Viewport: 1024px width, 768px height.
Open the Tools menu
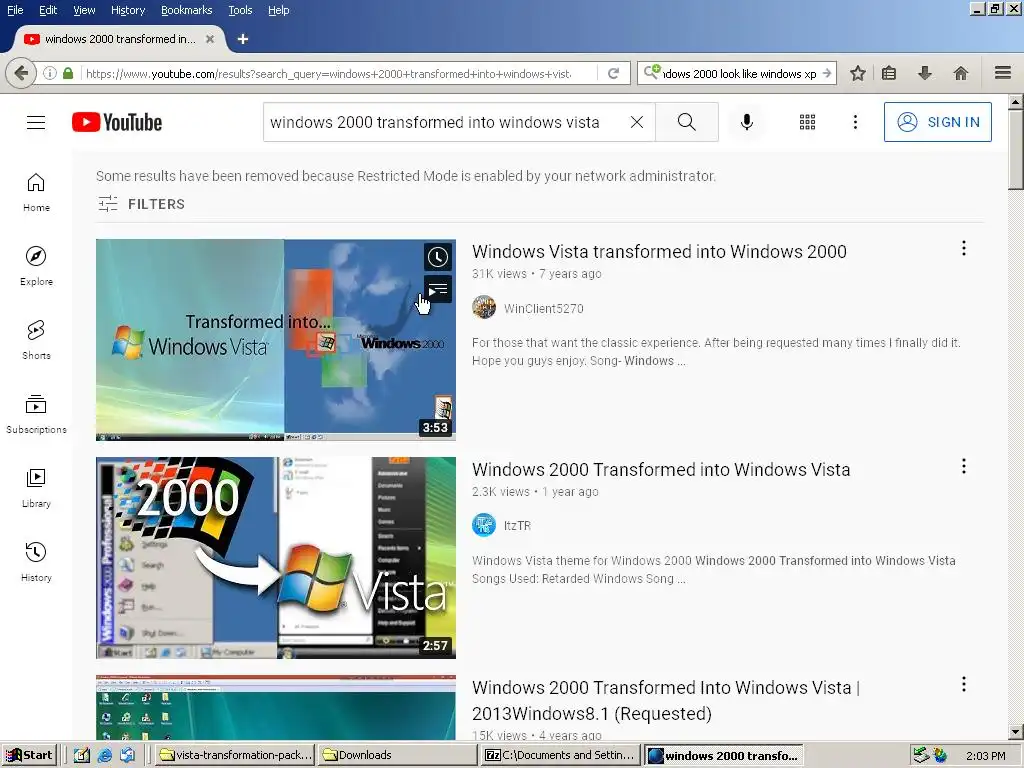(240, 10)
